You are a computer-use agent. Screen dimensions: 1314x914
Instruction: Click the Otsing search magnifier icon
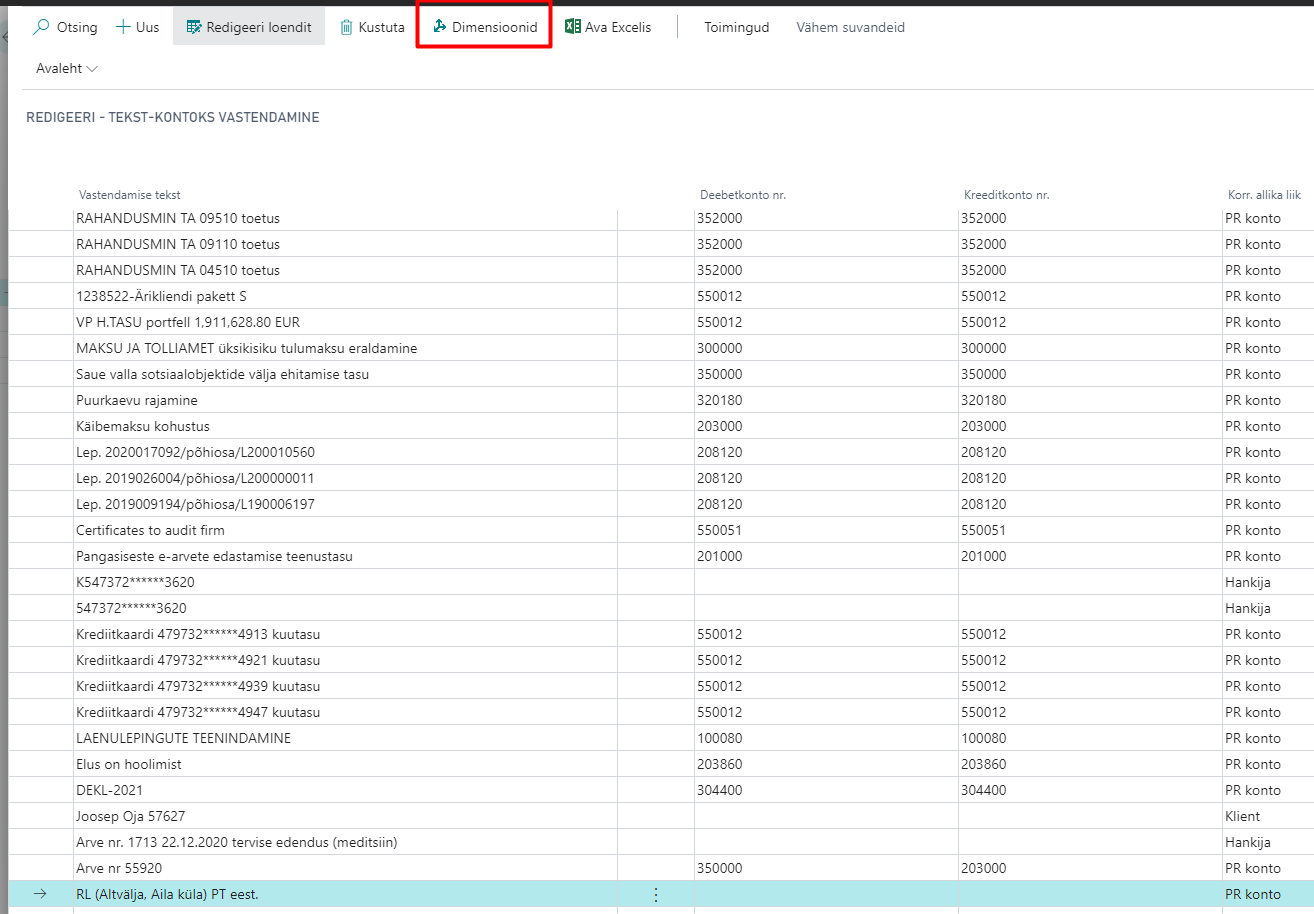pos(41,27)
